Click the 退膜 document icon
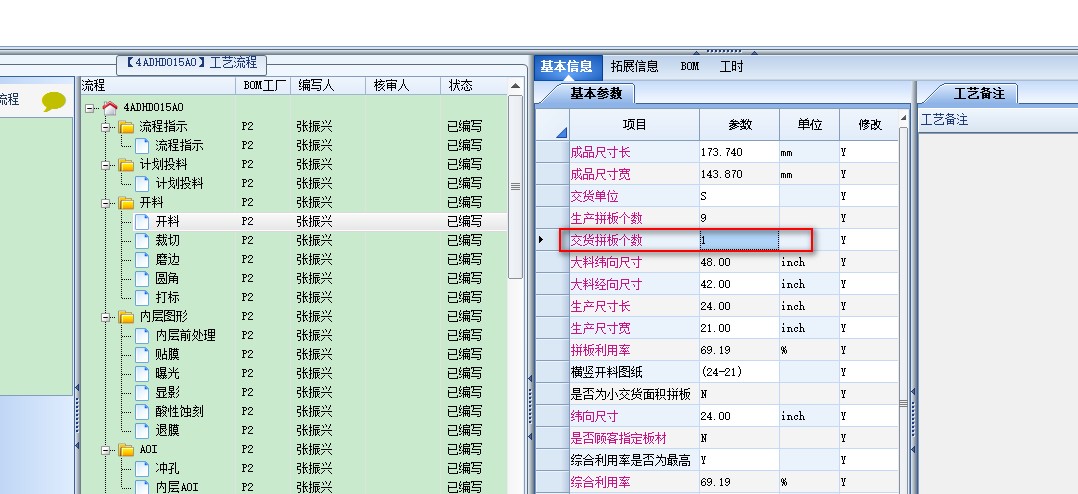Screen dimensions: 1078x494 coord(142,431)
